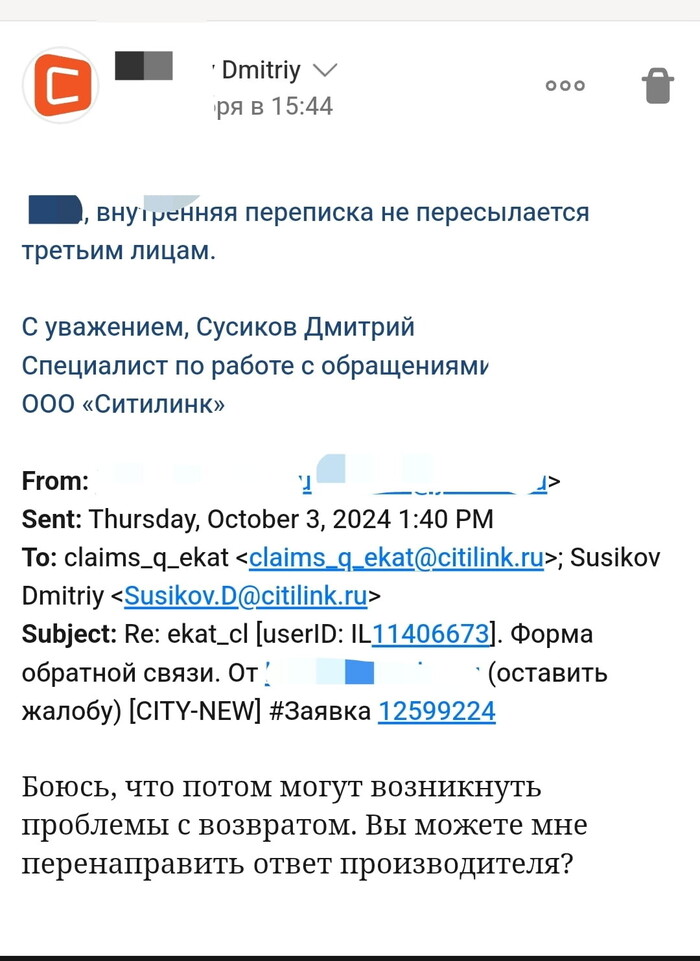Tap the orange Citilink sender avatar
The height and width of the screenshot is (961, 700).
coord(62,86)
